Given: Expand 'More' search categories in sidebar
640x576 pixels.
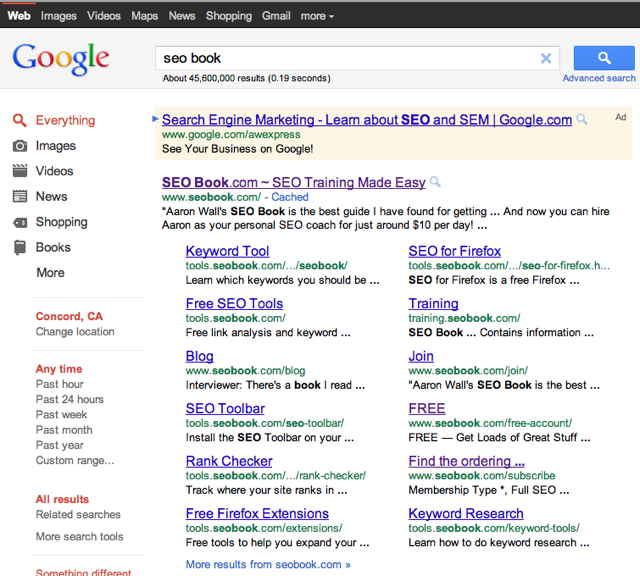Looking at the screenshot, I should (x=51, y=272).
